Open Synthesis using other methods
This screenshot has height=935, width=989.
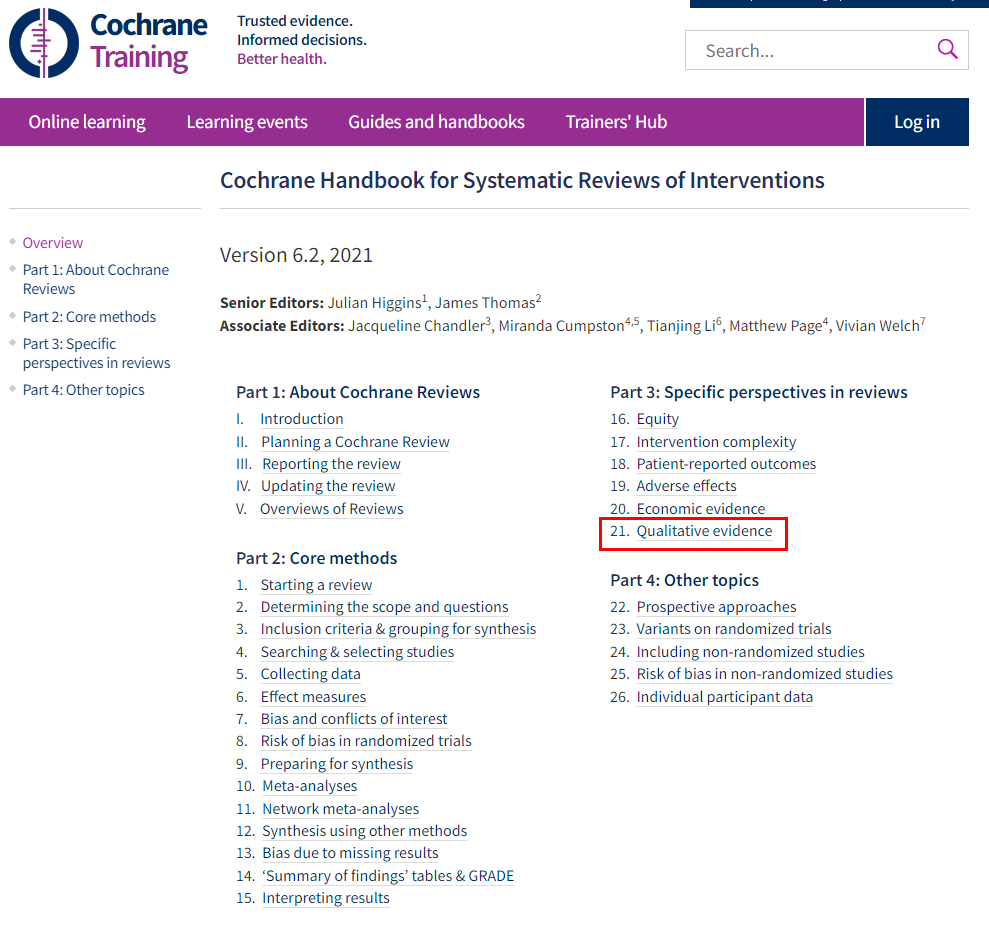tap(365, 831)
